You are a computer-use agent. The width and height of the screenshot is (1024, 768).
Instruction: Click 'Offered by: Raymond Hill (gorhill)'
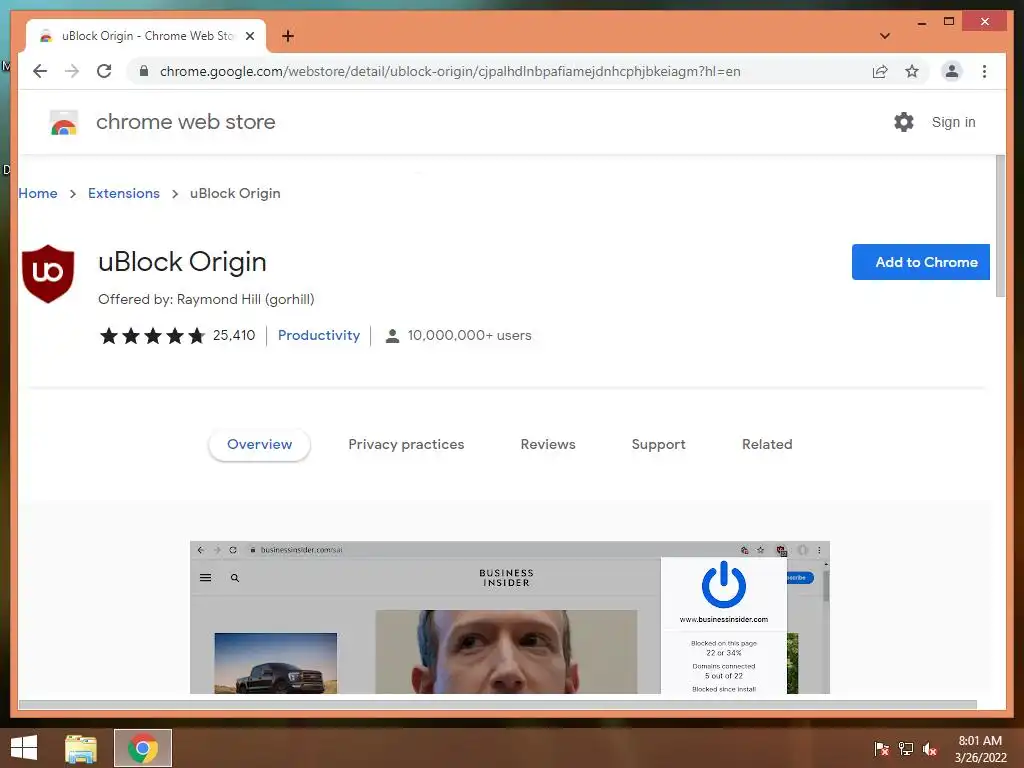(x=206, y=299)
